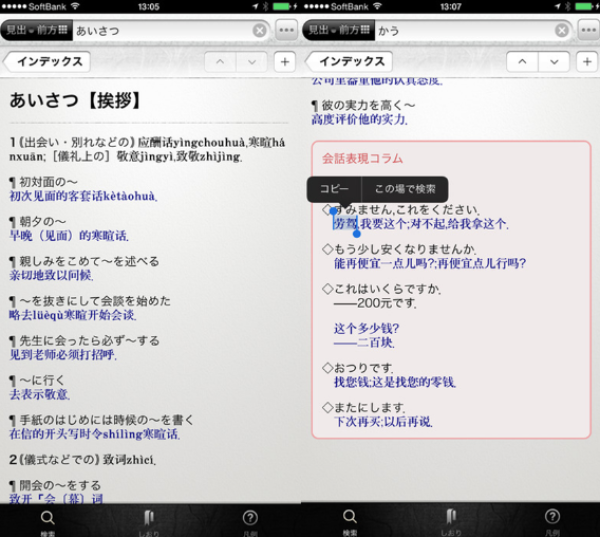600x537 pixels.
Task: Open the しおり bookmarks tab in right screen
Action: (x=451, y=522)
